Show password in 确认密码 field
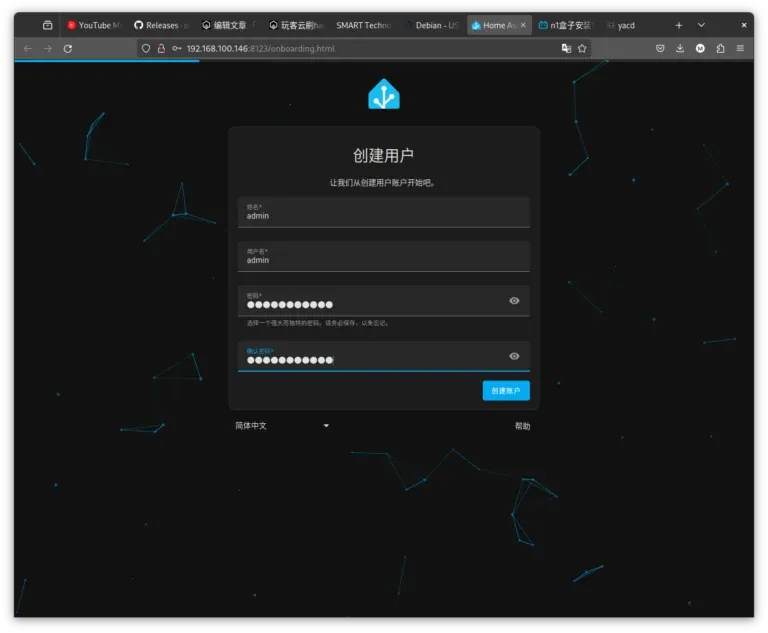Viewport: 768px width, 633px height. 514,356
